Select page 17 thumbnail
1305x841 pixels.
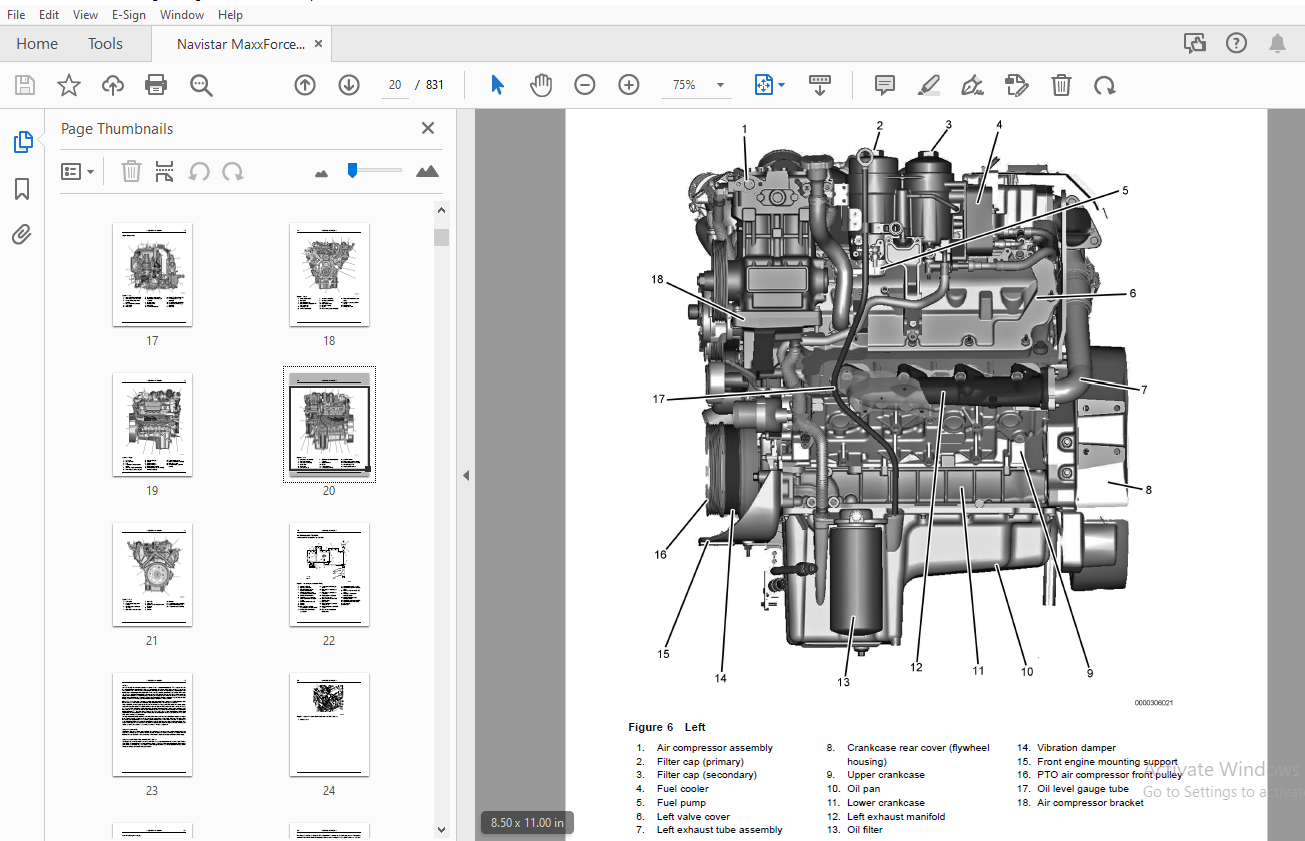tap(152, 274)
